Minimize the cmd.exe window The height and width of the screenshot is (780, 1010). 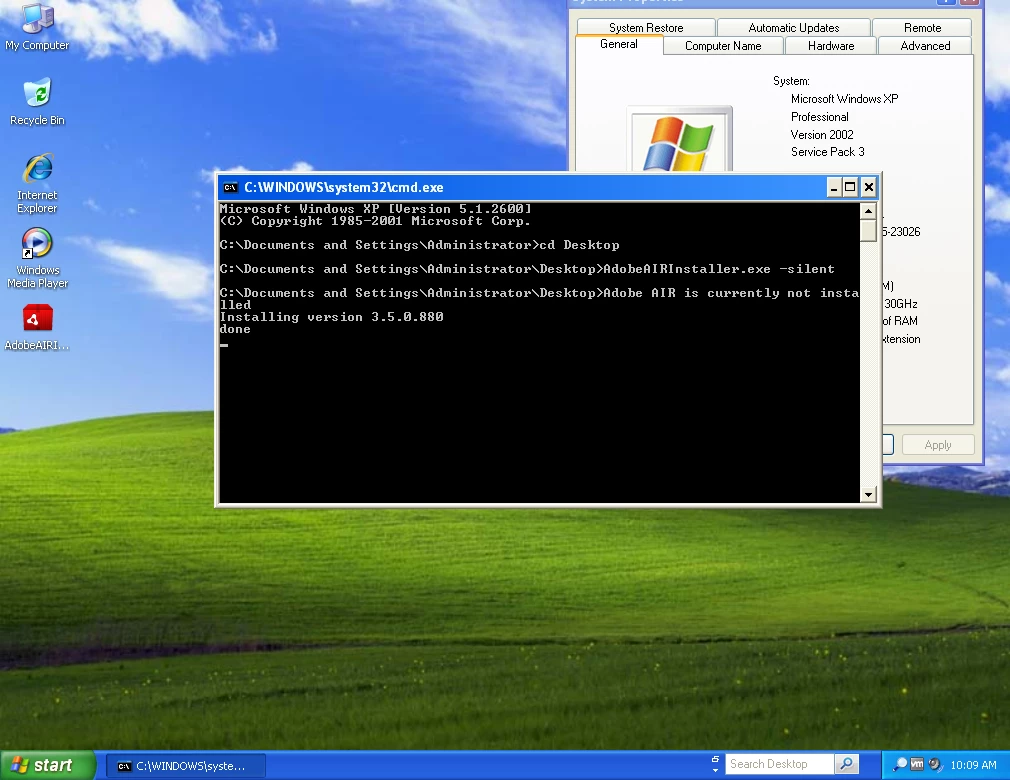pyautogui.click(x=834, y=187)
